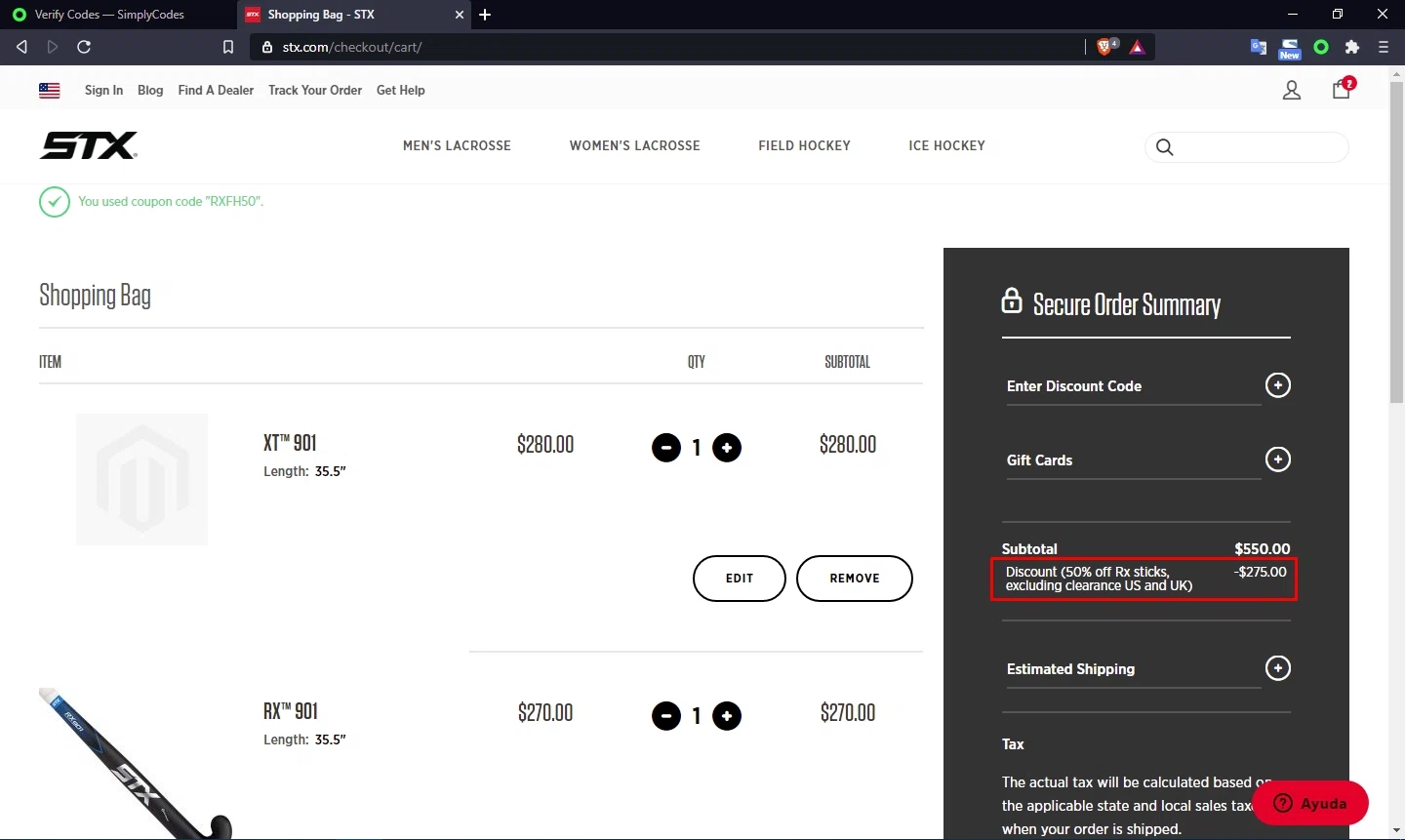The width and height of the screenshot is (1405, 840).
Task: Open Find A Dealer link
Action: (x=216, y=91)
